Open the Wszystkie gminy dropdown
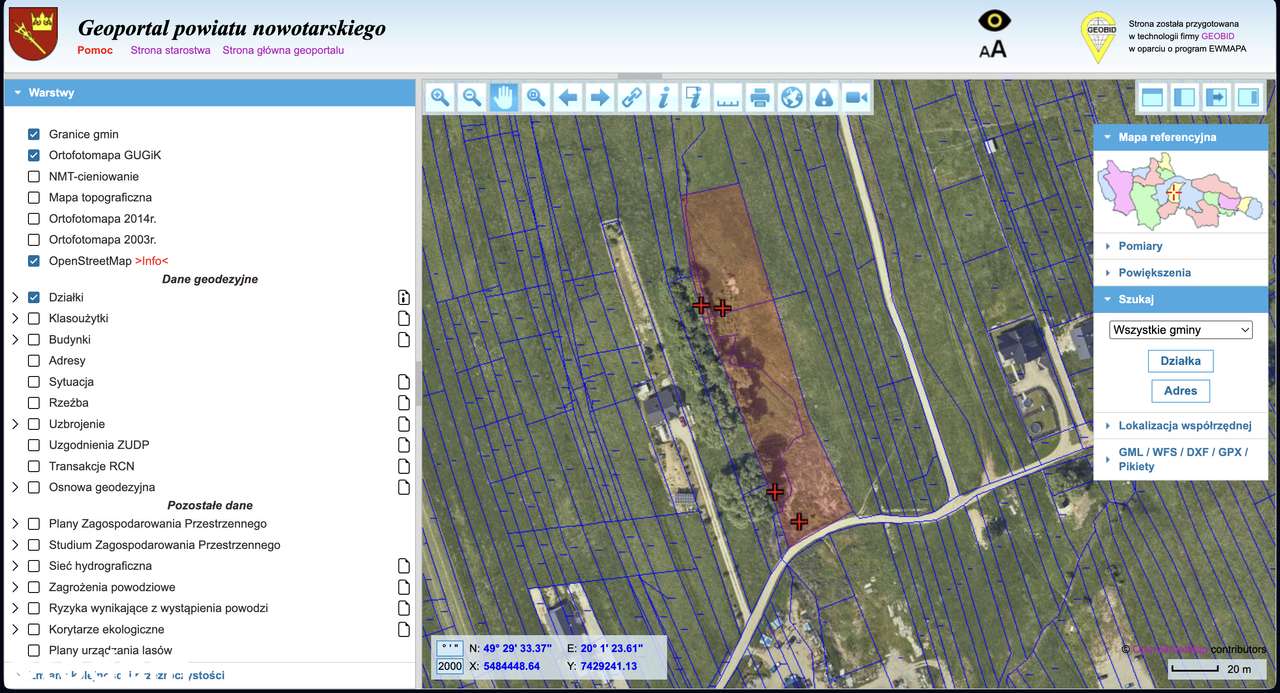Image resolution: width=1280 pixels, height=693 pixels. click(1181, 329)
